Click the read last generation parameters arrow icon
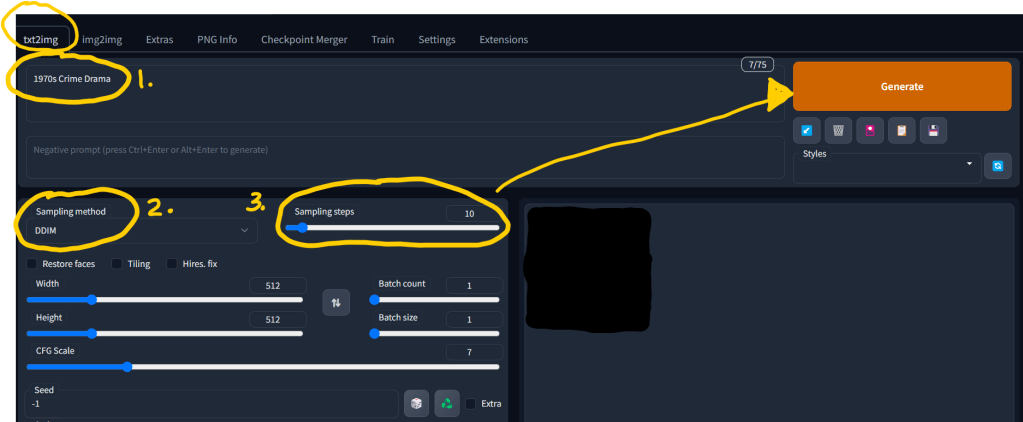The width and height of the screenshot is (1023, 422). [806, 131]
